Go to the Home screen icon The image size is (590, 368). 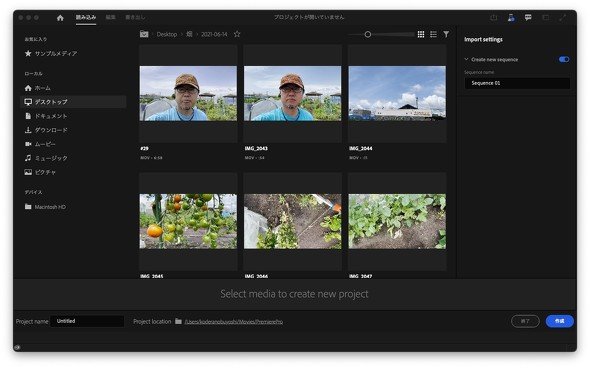pos(60,18)
